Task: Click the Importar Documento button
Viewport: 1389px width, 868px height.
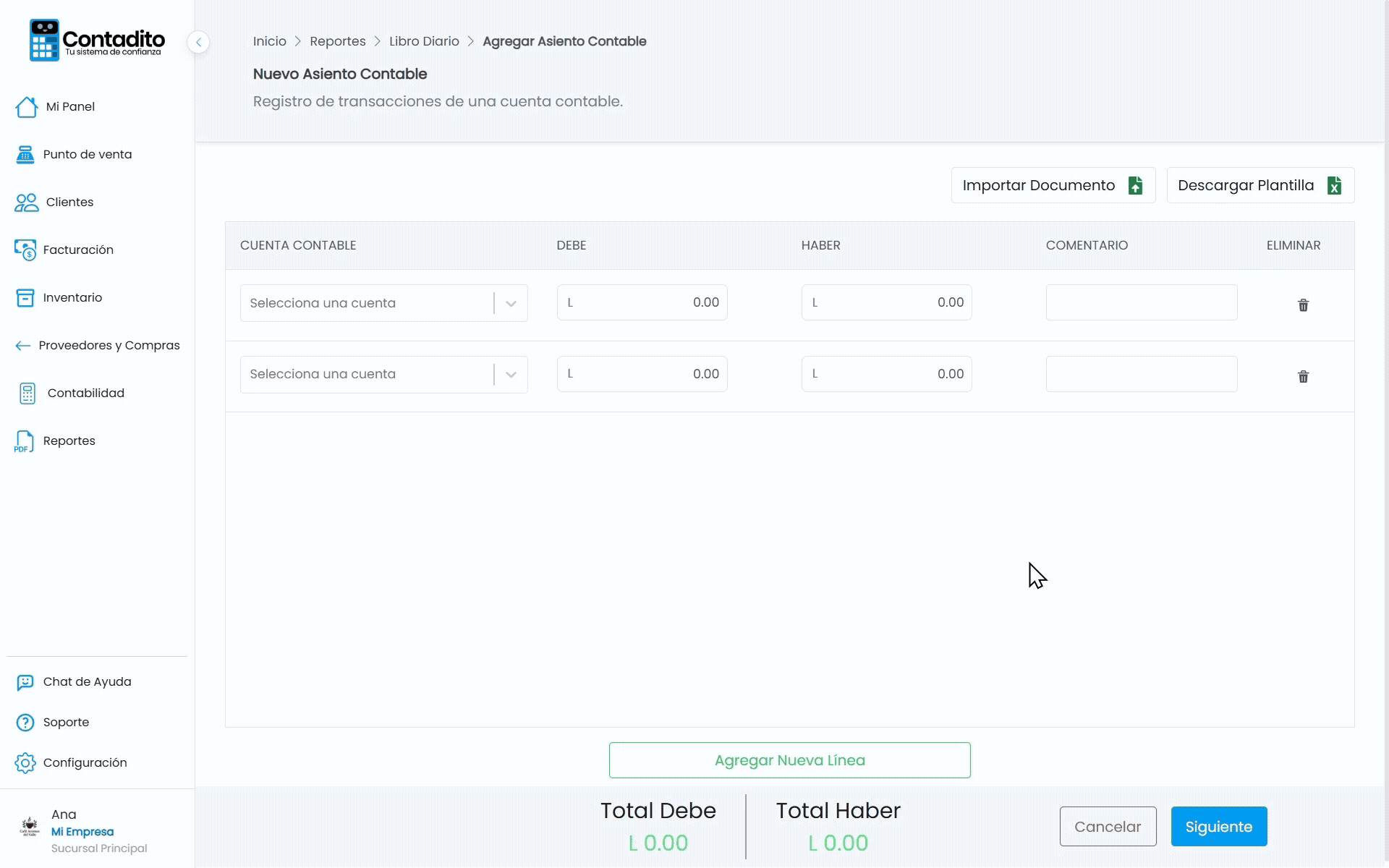Action: [1053, 186]
